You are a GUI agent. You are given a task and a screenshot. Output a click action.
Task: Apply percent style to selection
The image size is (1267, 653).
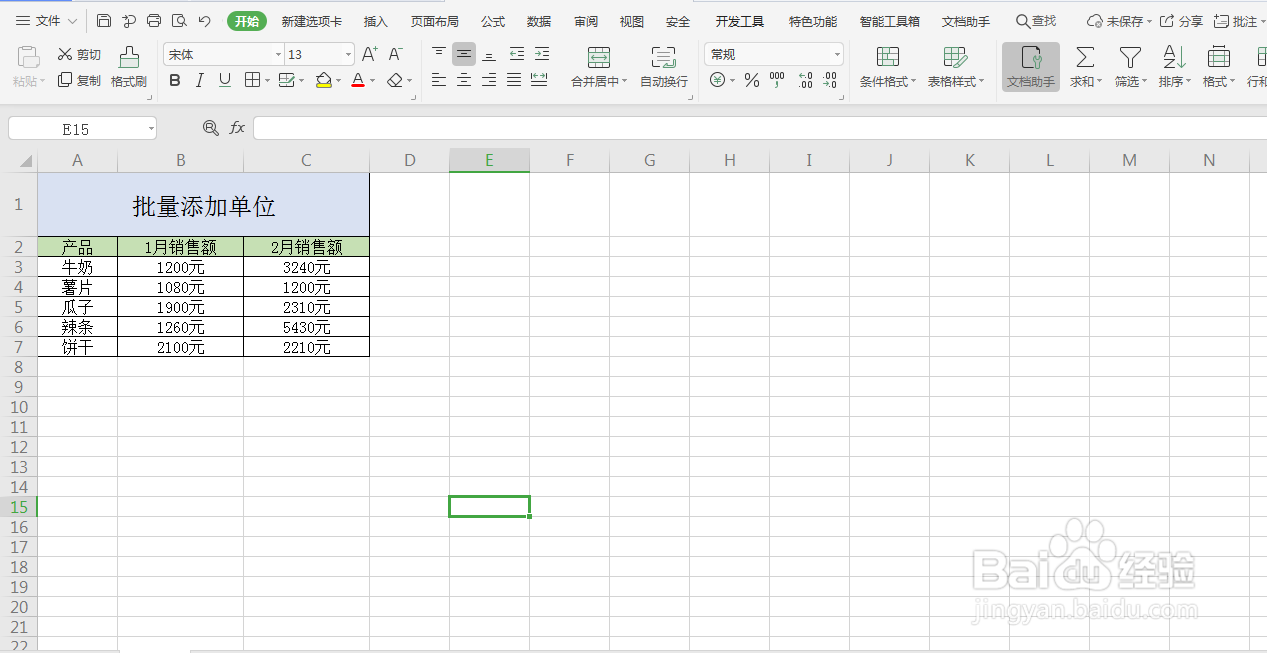pyautogui.click(x=751, y=81)
